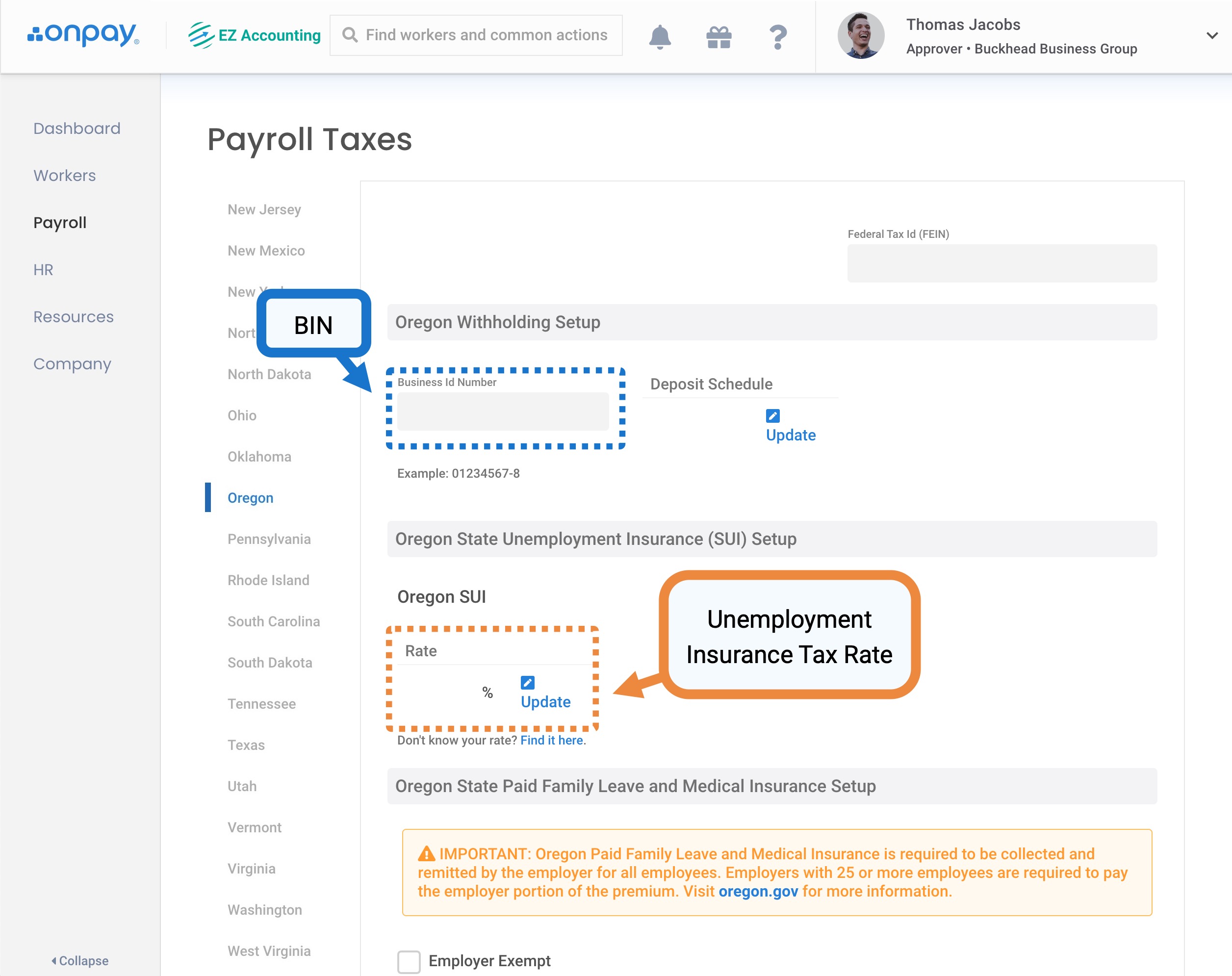1232x976 pixels.
Task: Collapse the left sidebar
Action: pos(80,961)
